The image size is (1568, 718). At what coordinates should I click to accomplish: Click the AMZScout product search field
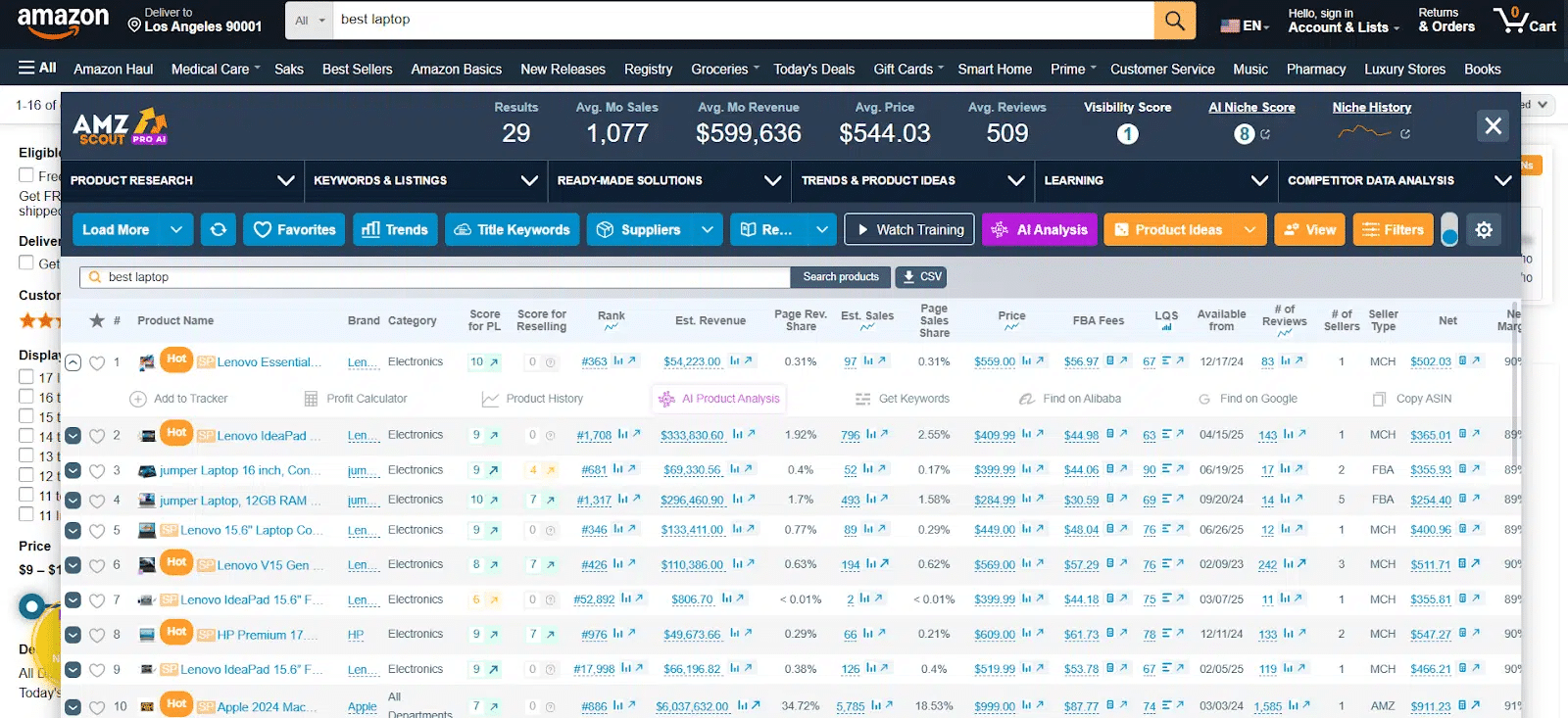tap(436, 277)
